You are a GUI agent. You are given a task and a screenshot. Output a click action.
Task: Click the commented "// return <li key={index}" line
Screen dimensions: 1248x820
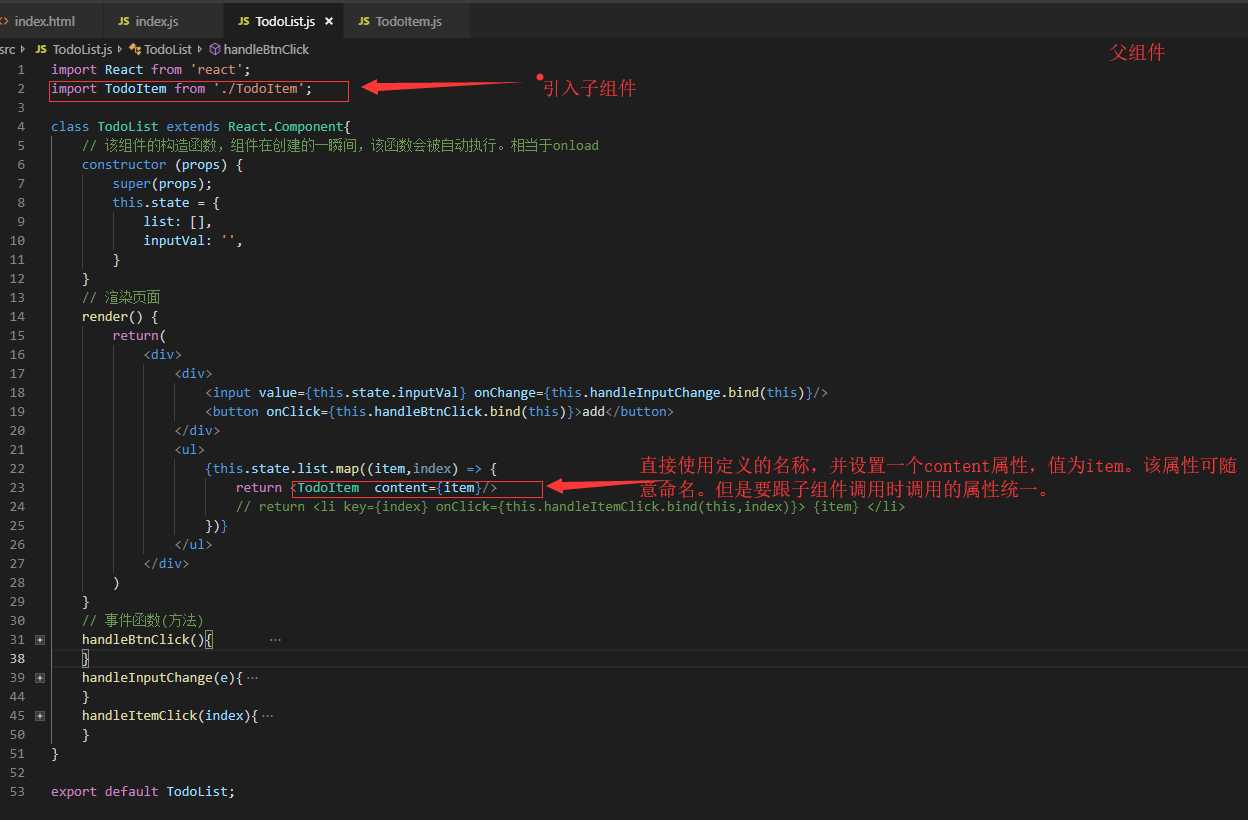tap(570, 506)
